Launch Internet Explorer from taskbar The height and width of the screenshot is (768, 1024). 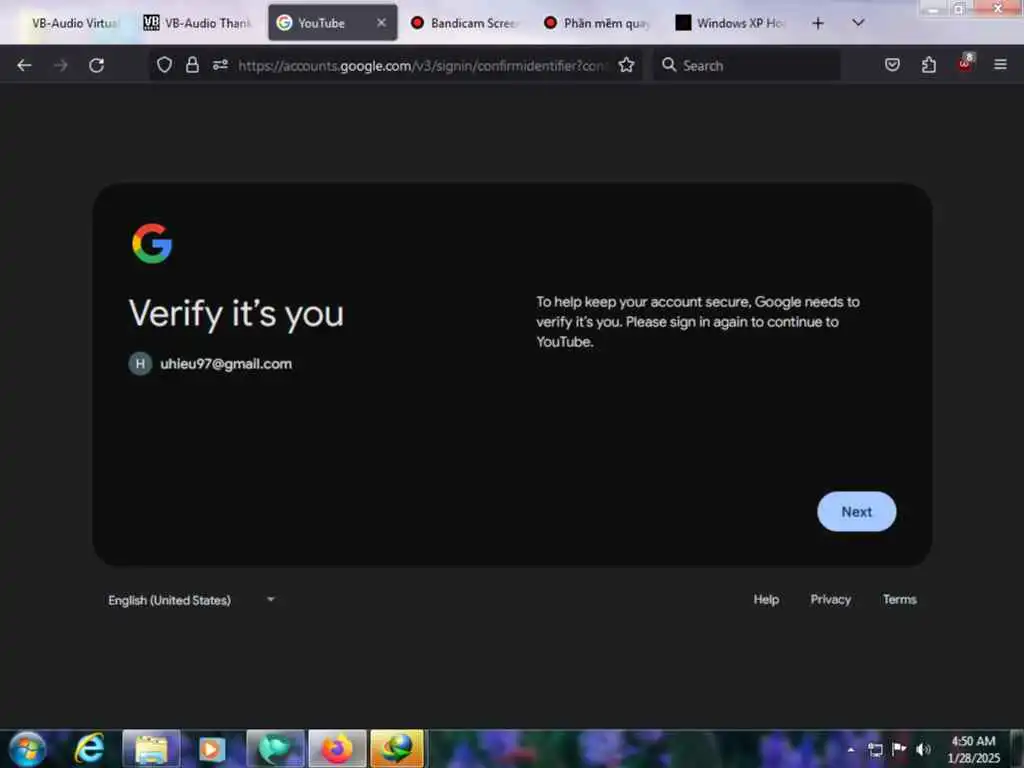tap(89, 748)
